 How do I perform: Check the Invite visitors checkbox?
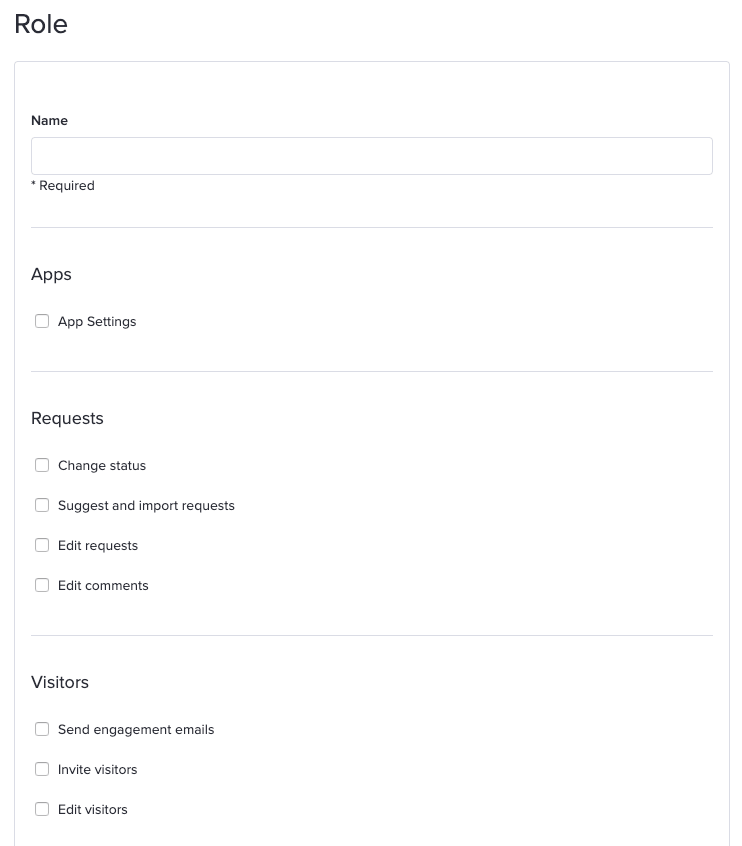(x=42, y=769)
